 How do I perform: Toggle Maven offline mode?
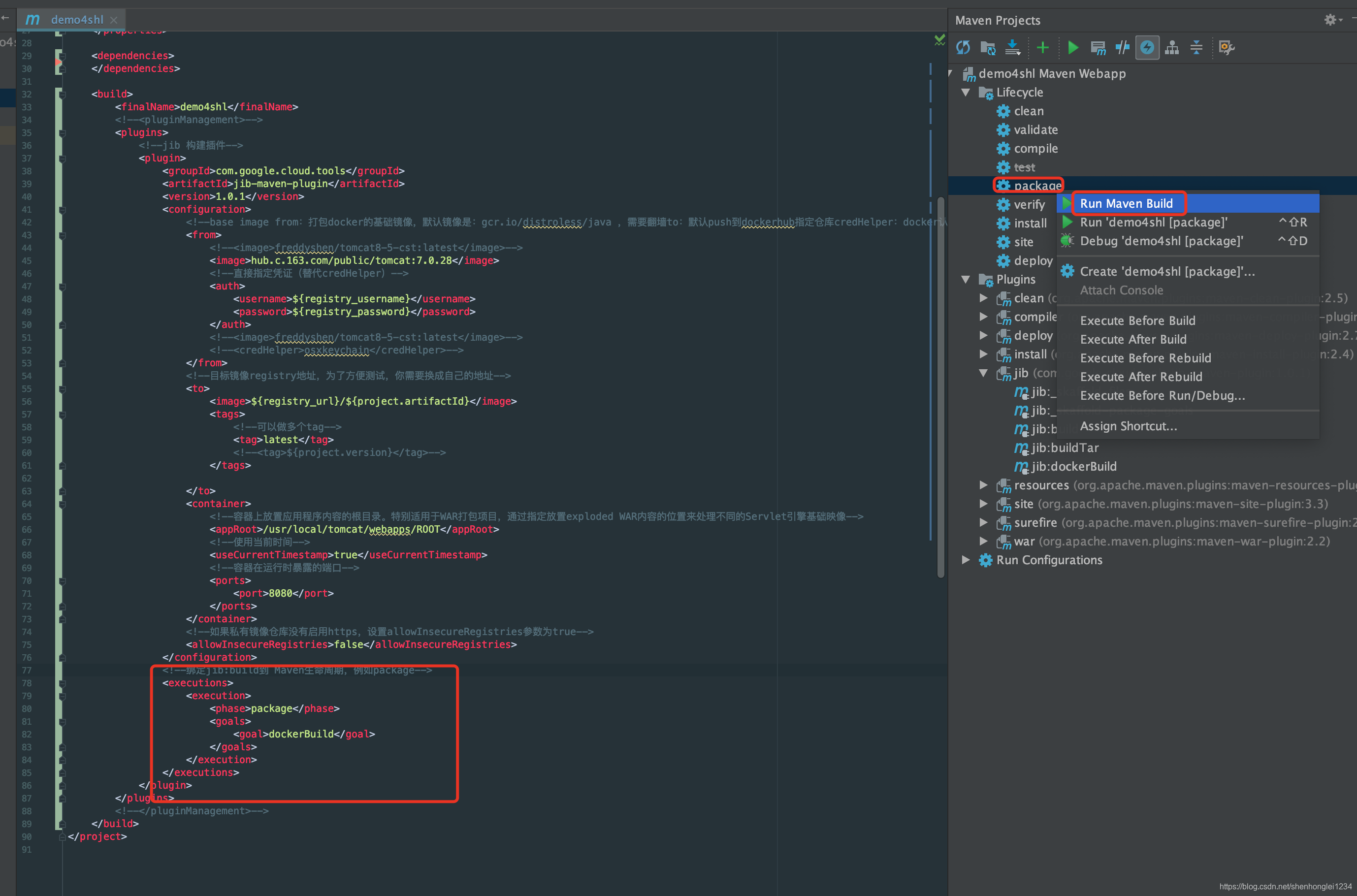1122,47
